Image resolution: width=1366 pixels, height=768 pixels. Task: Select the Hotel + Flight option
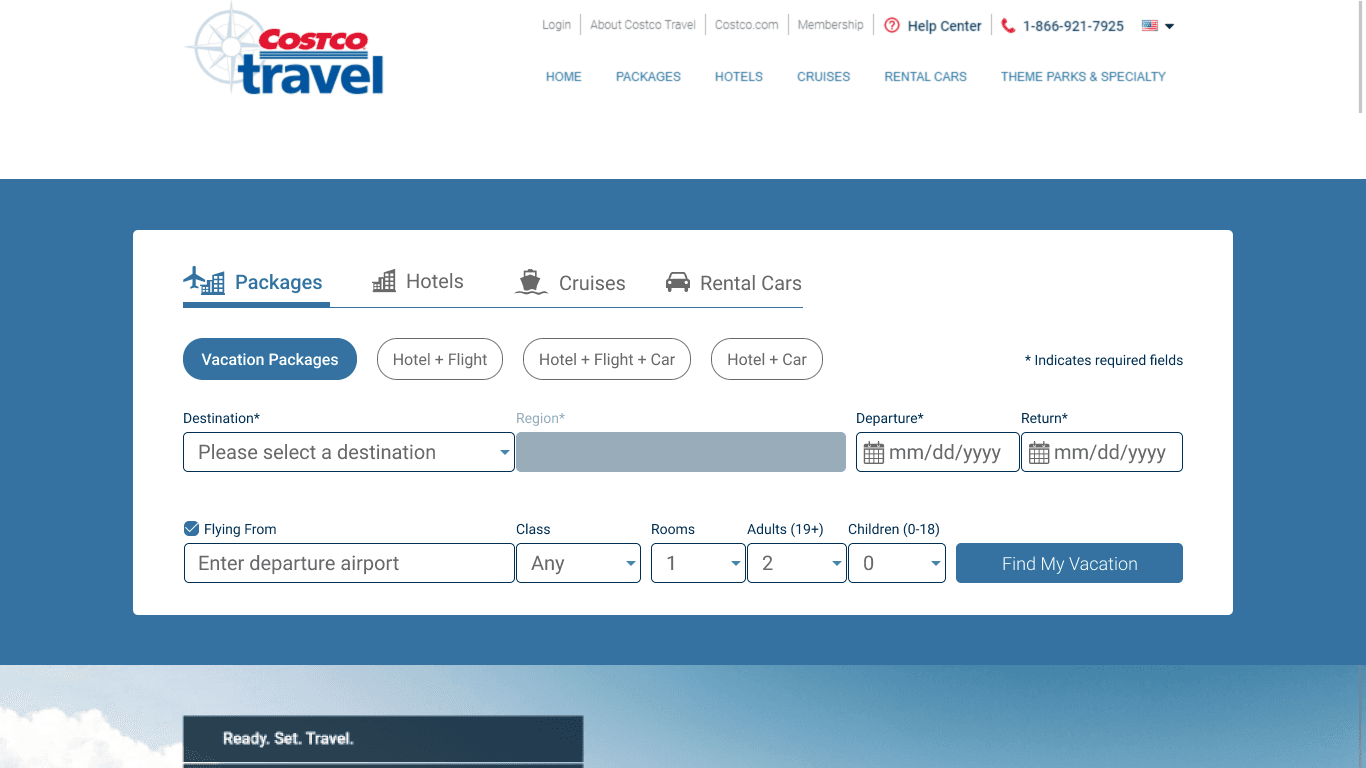click(x=440, y=359)
